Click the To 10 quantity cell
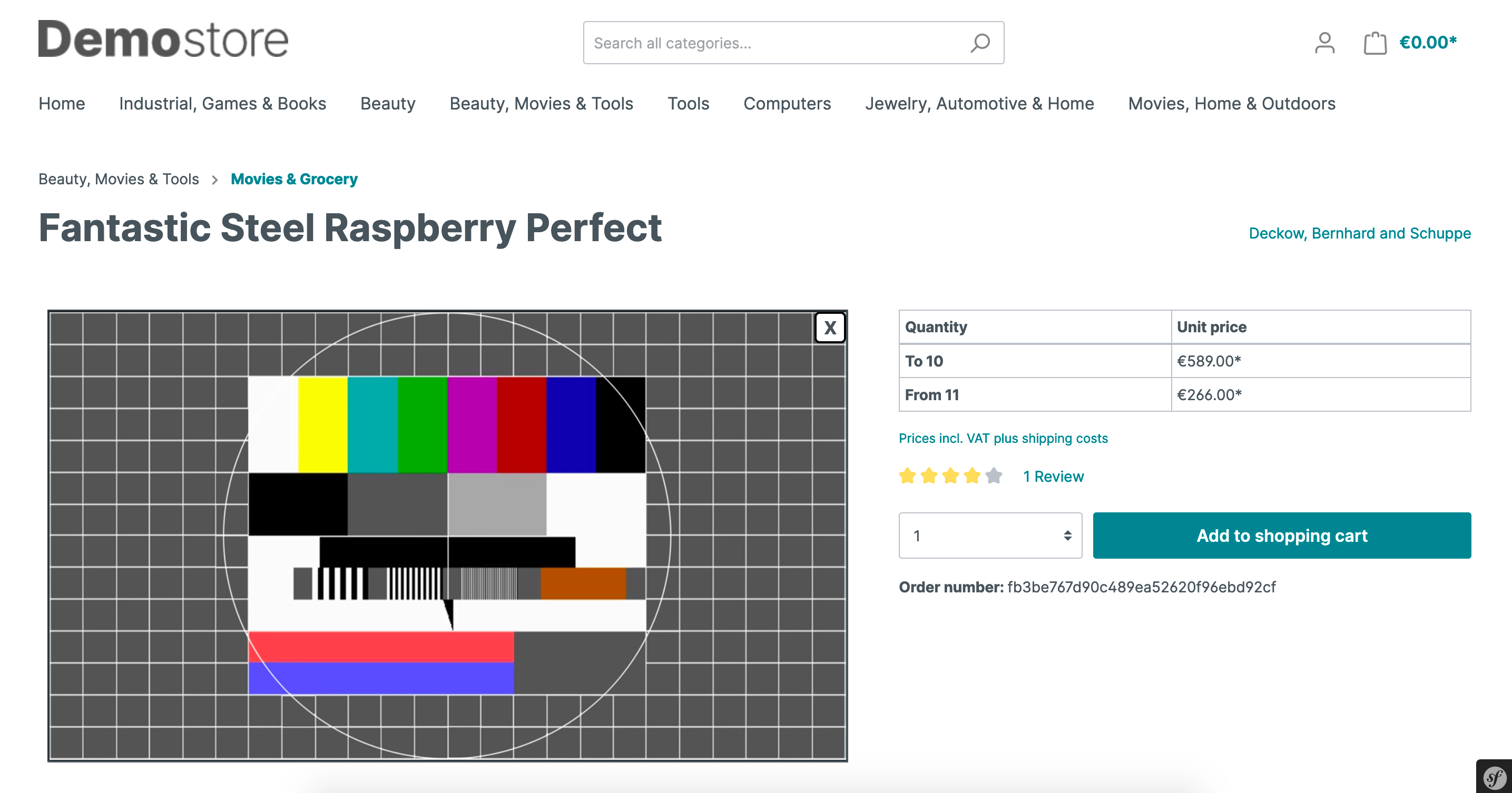This screenshot has width=1512, height=793. 1035,361
